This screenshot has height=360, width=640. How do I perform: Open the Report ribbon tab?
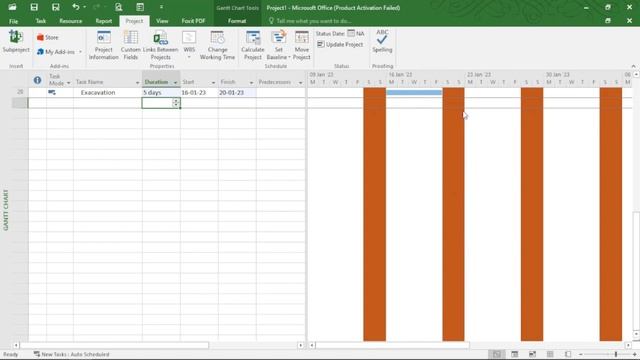[x=104, y=21]
